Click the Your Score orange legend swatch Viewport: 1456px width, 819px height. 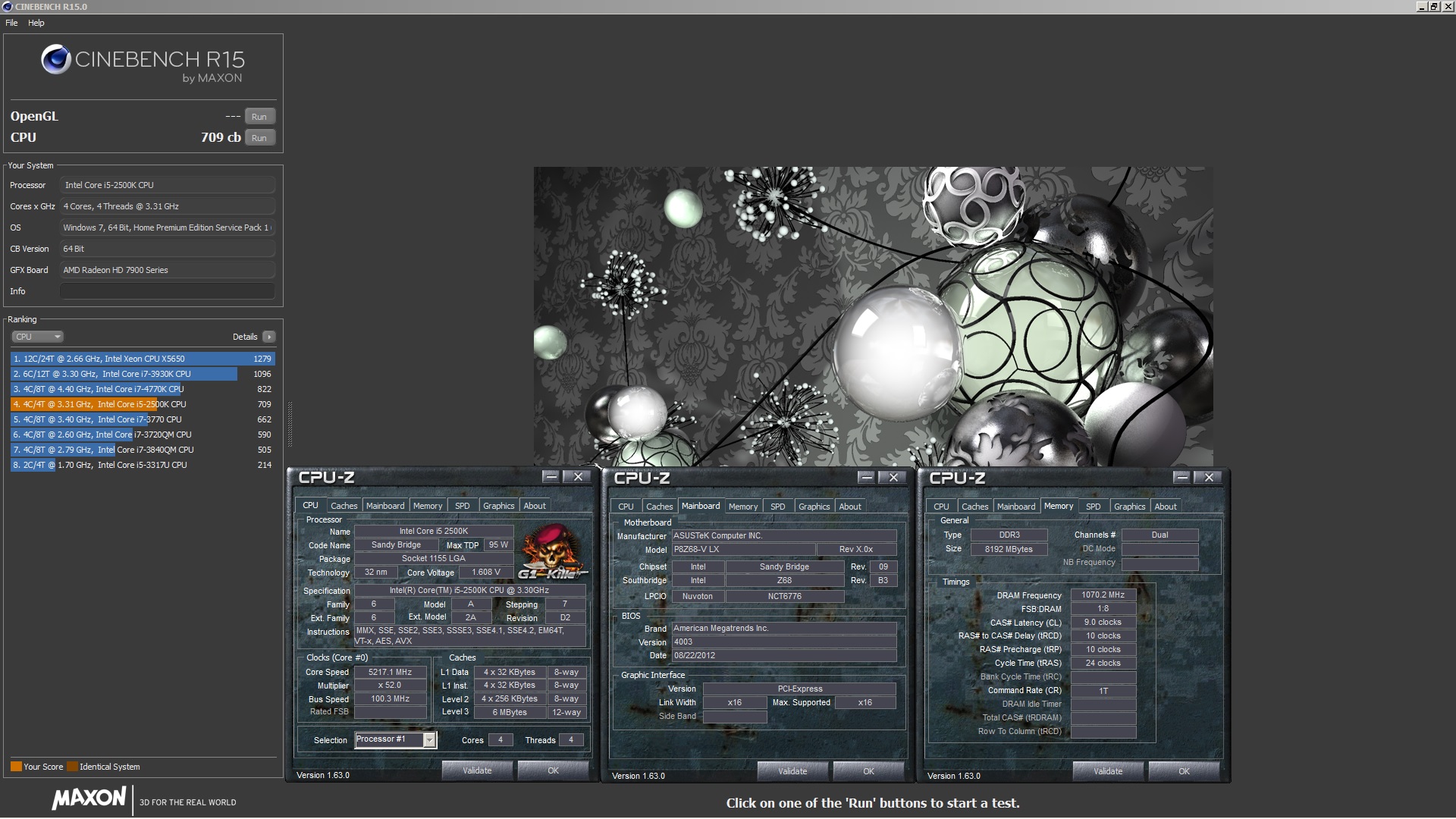[x=16, y=767]
